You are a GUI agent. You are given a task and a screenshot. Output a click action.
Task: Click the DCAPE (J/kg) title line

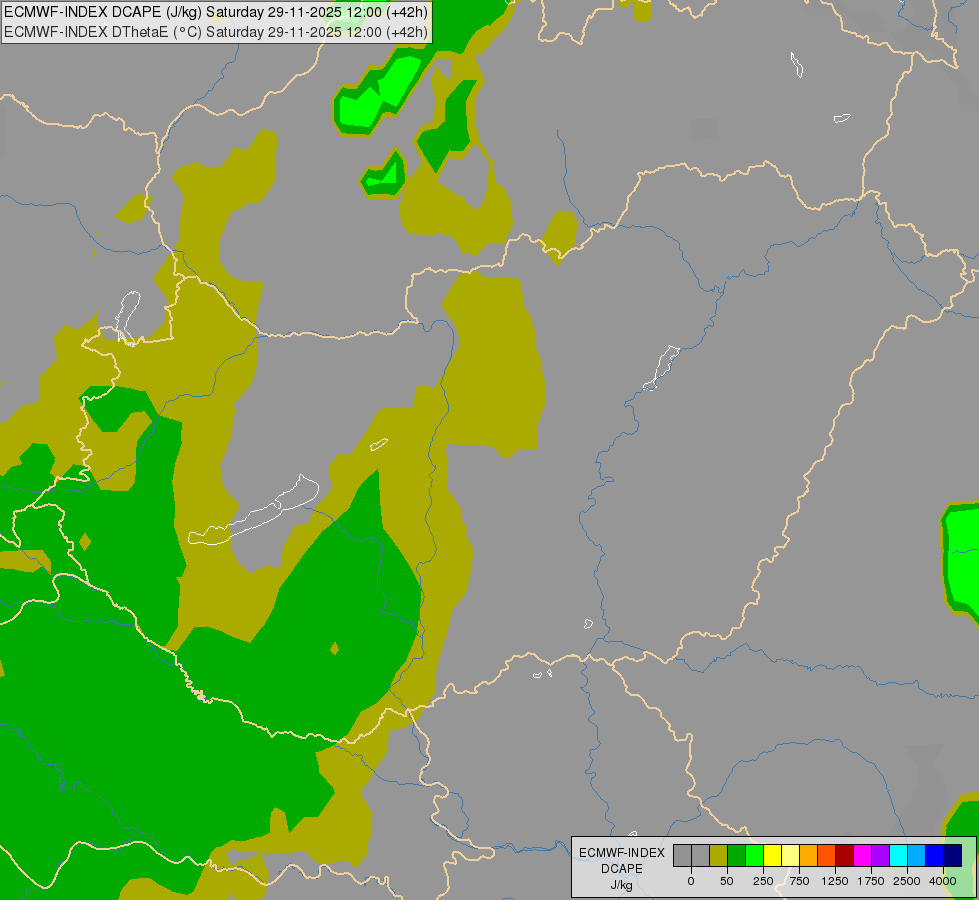216,12
